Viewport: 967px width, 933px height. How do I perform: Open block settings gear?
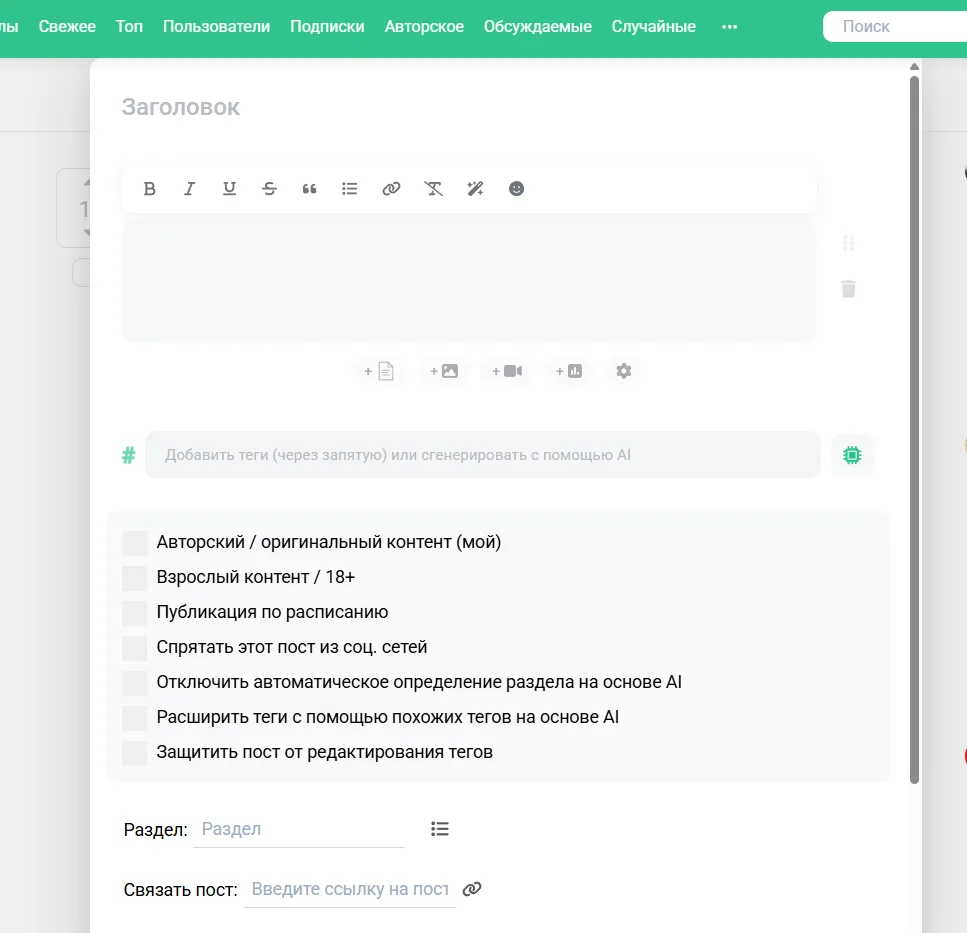click(623, 371)
